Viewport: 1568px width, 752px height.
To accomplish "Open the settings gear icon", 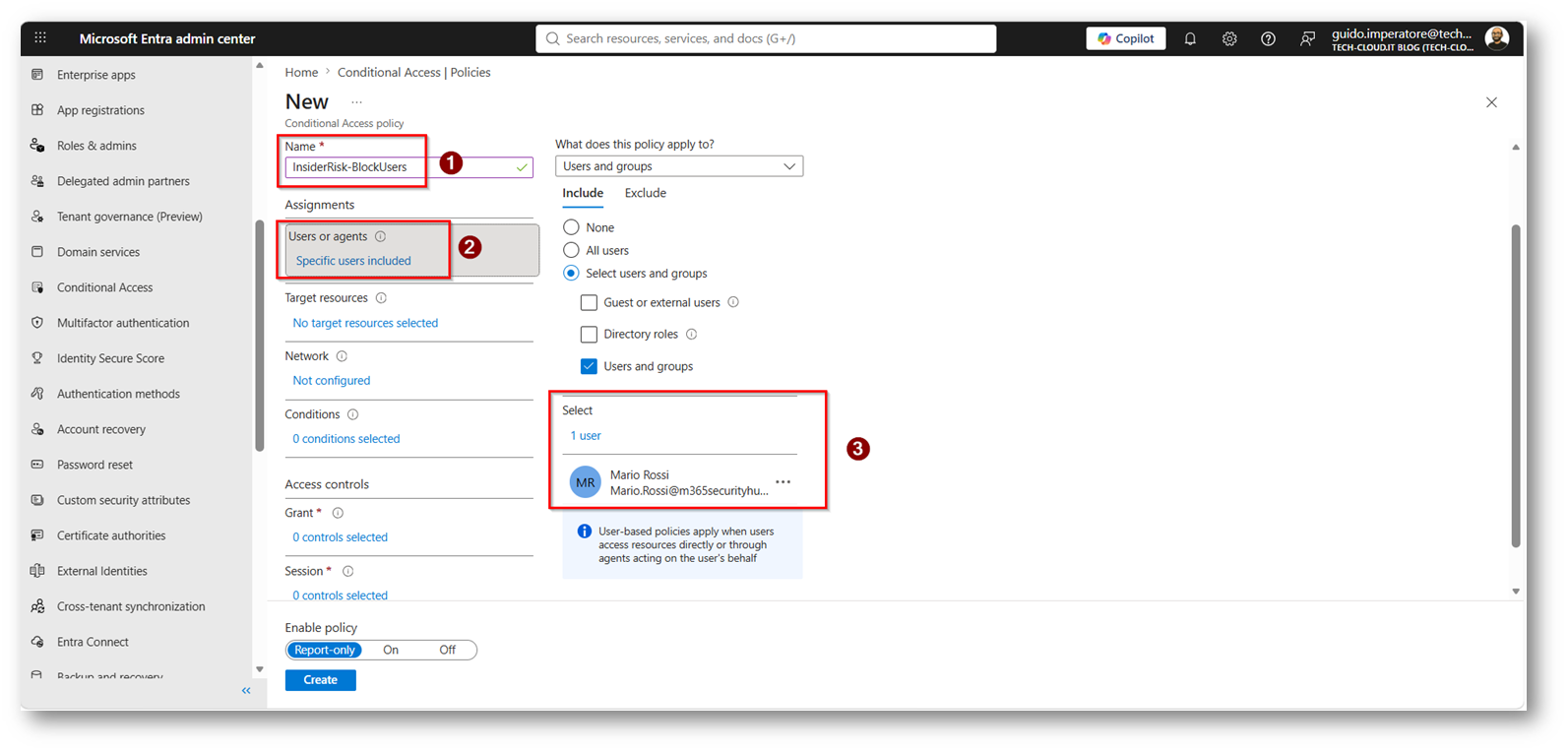I will pyautogui.click(x=1229, y=38).
